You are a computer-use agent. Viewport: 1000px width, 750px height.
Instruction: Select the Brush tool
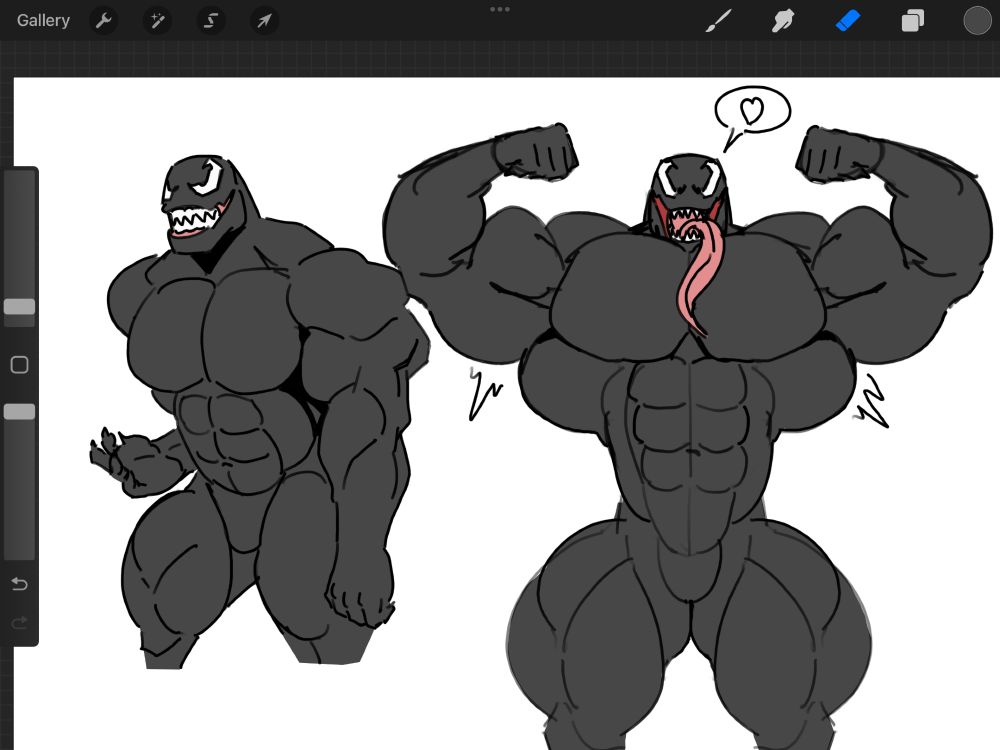point(719,20)
